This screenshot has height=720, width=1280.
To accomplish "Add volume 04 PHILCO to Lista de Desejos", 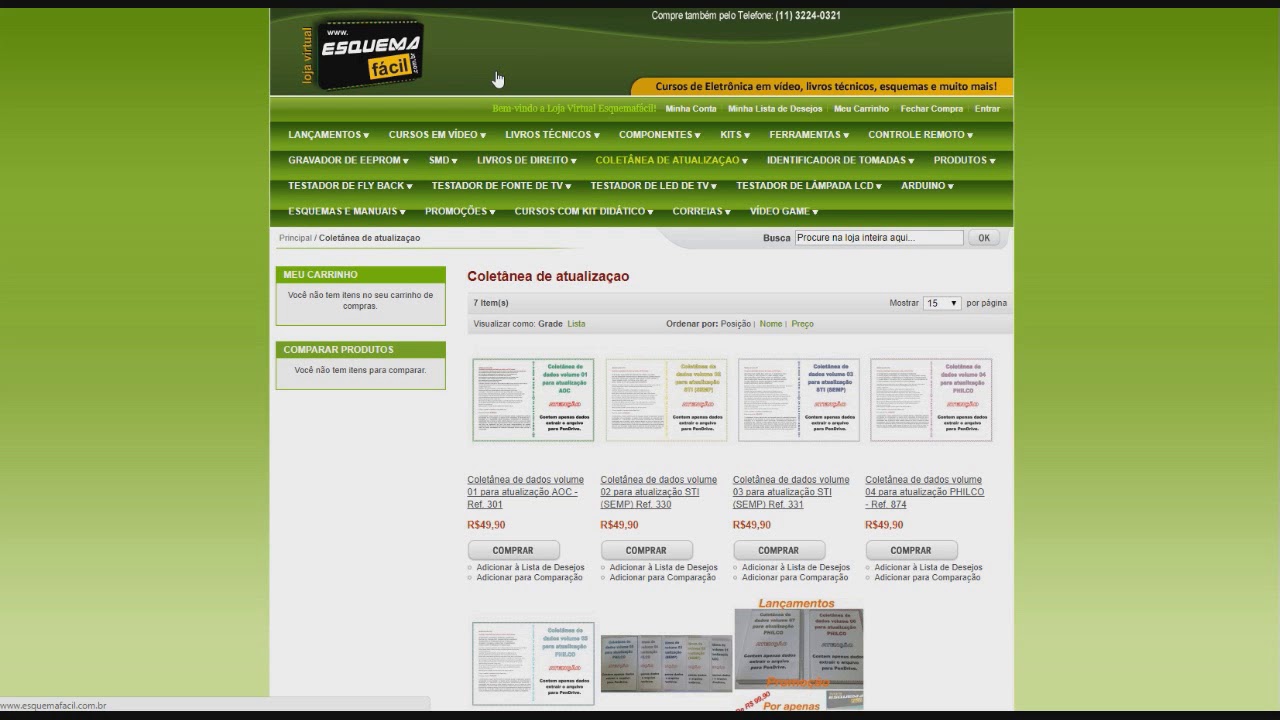I will (x=928, y=567).
